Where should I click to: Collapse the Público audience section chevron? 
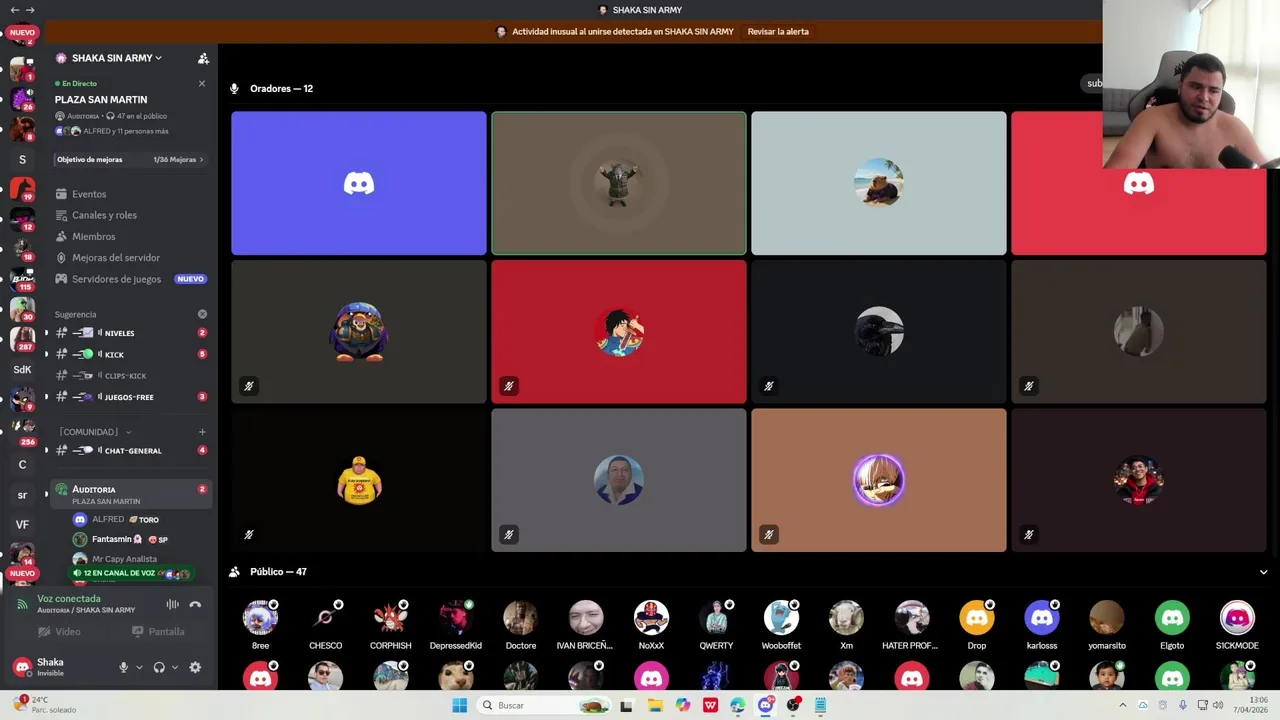tap(1263, 572)
